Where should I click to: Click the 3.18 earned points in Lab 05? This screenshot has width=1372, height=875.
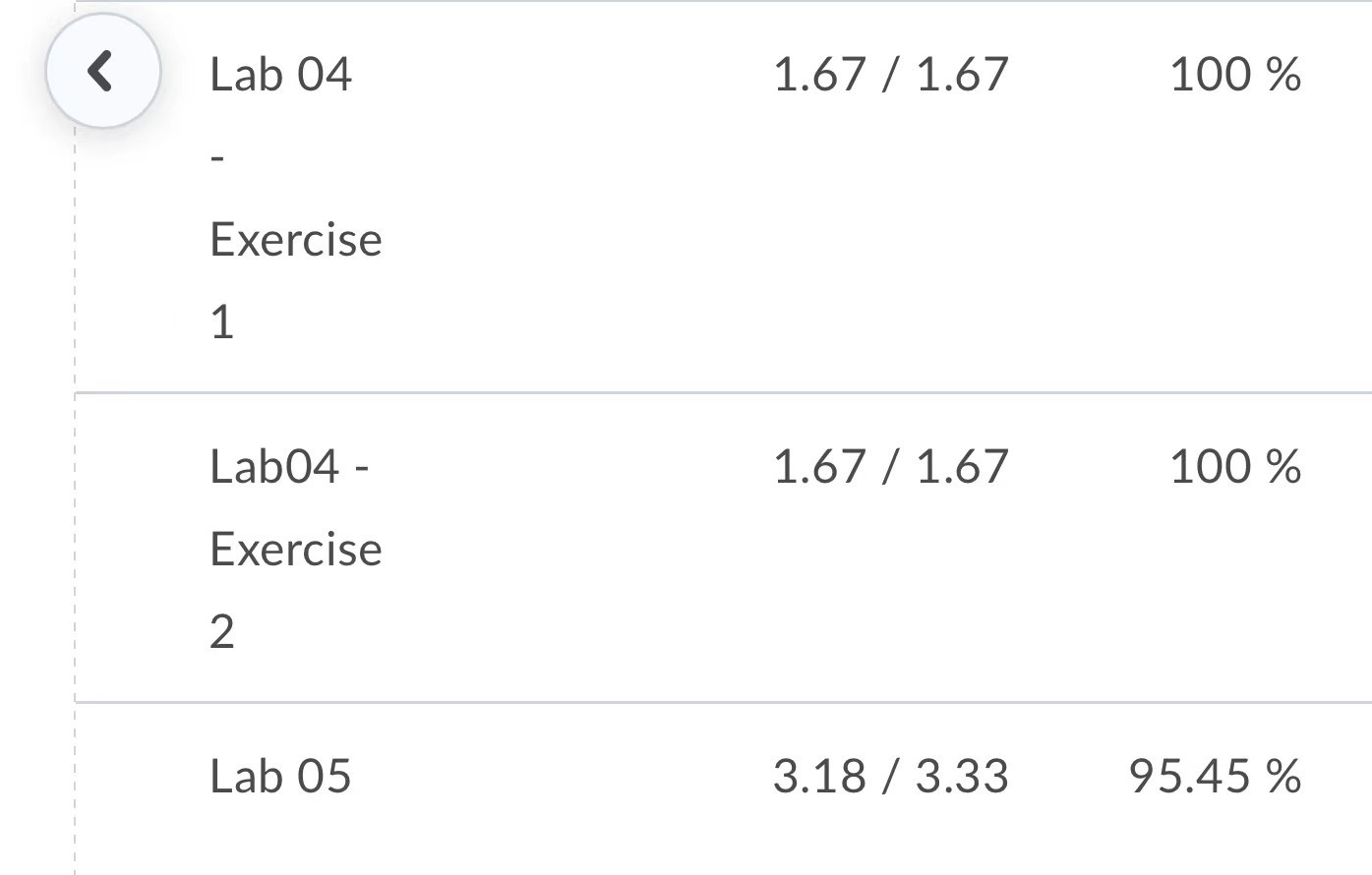click(x=819, y=777)
